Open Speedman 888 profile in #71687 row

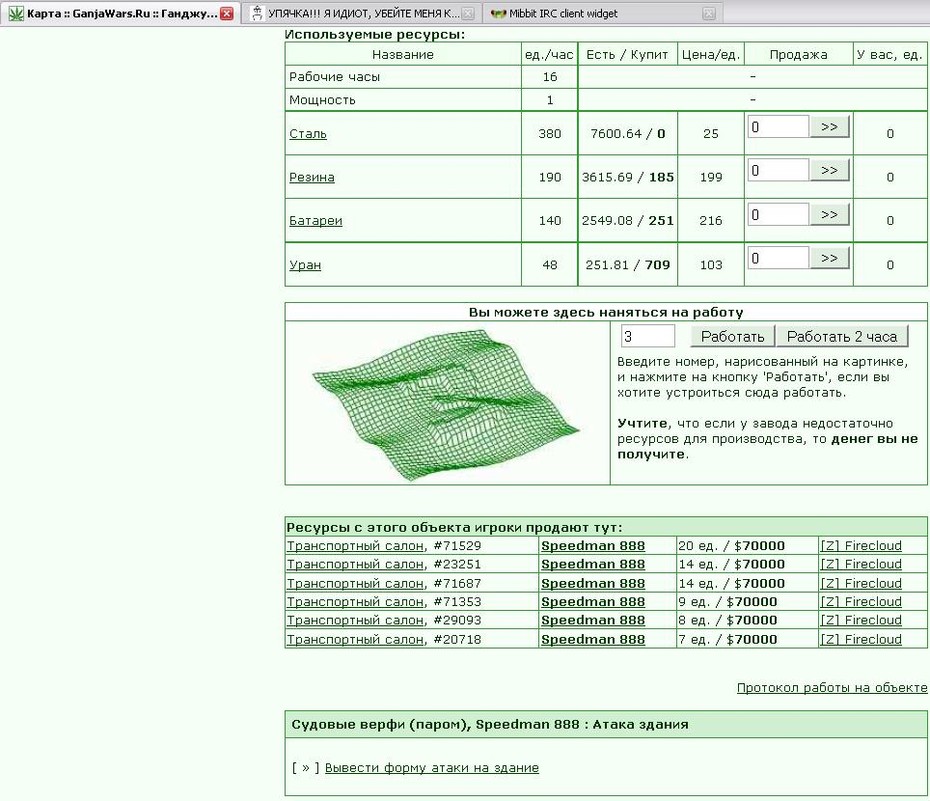593,583
